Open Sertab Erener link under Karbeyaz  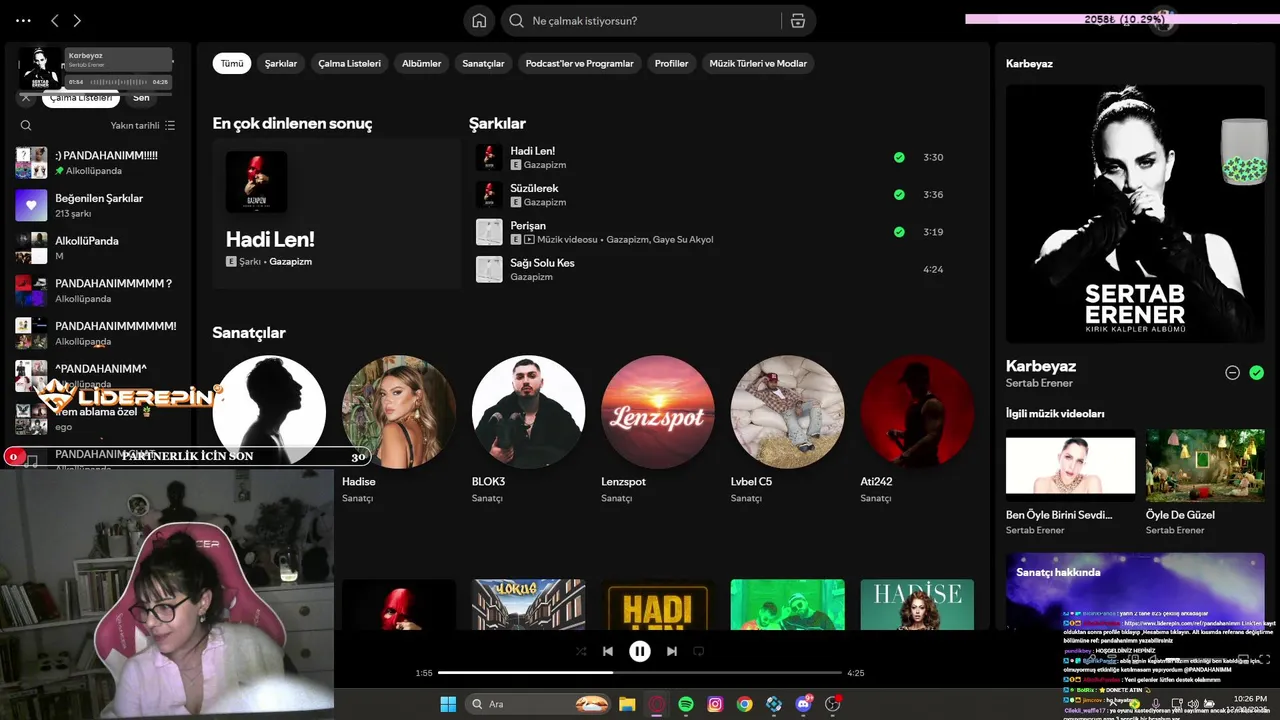[1039, 383]
